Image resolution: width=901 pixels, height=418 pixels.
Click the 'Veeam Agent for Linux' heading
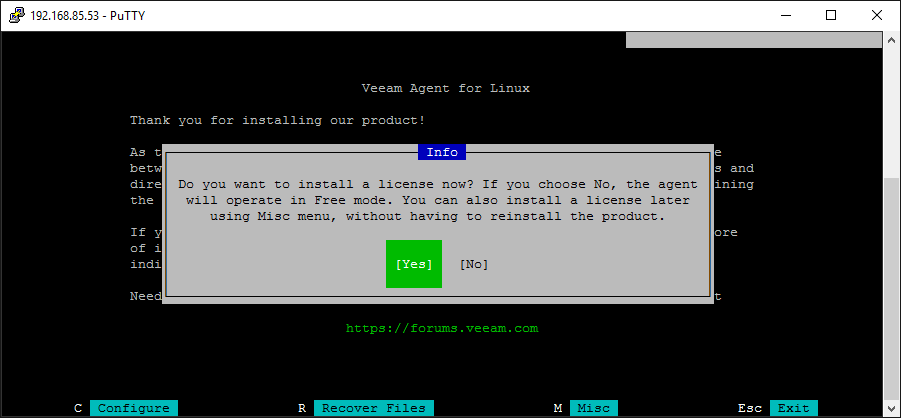click(x=445, y=89)
